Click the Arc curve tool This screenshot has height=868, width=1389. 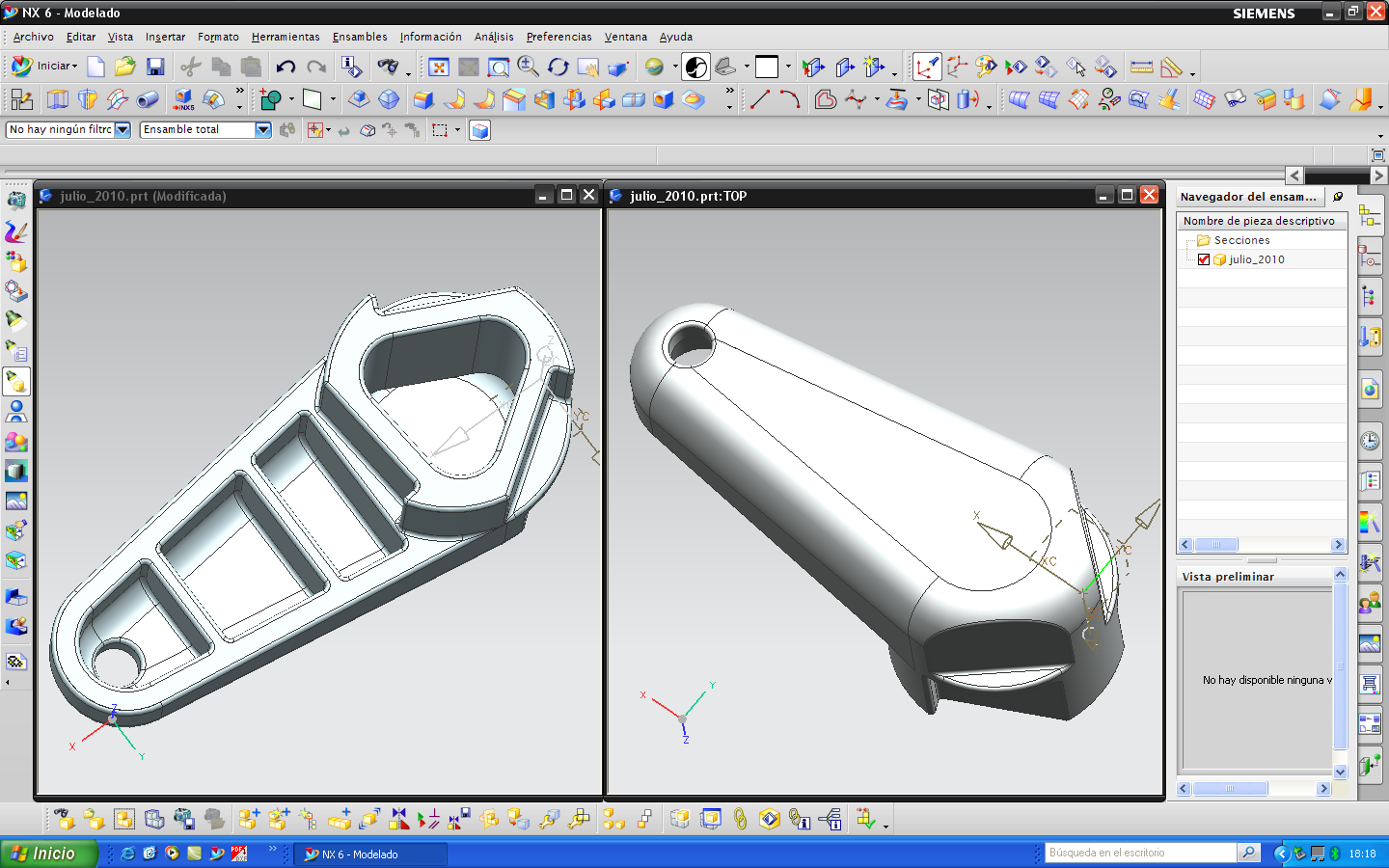tap(790, 99)
